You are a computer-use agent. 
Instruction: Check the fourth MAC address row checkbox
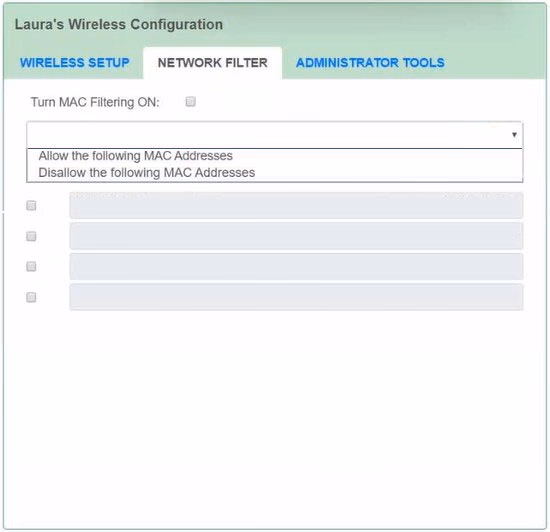[x=31, y=297]
